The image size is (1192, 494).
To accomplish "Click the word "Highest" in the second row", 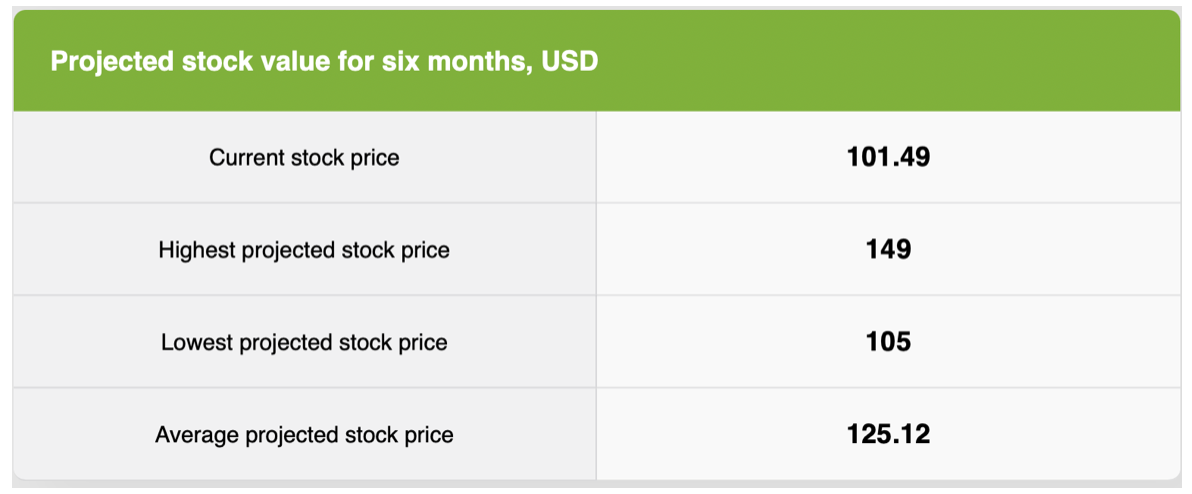I will [196, 250].
